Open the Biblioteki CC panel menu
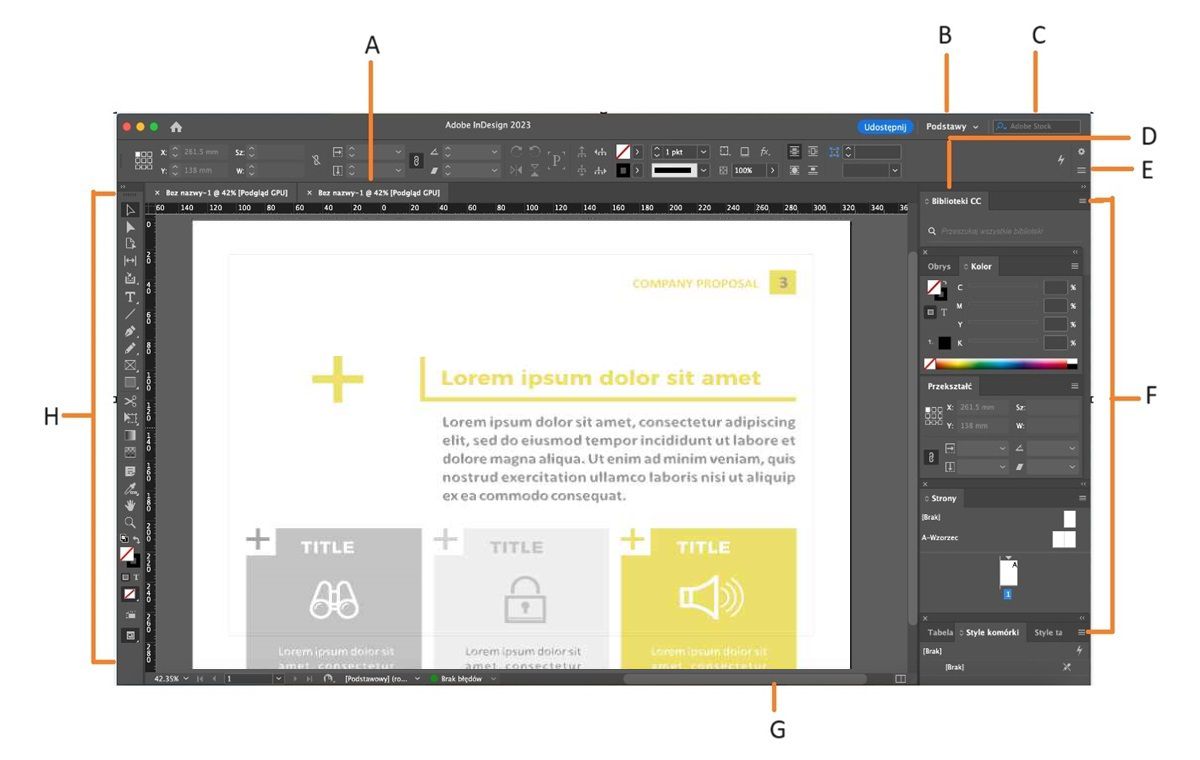Viewport: 1200px width, 760px height. click(x=1082, y=201)
